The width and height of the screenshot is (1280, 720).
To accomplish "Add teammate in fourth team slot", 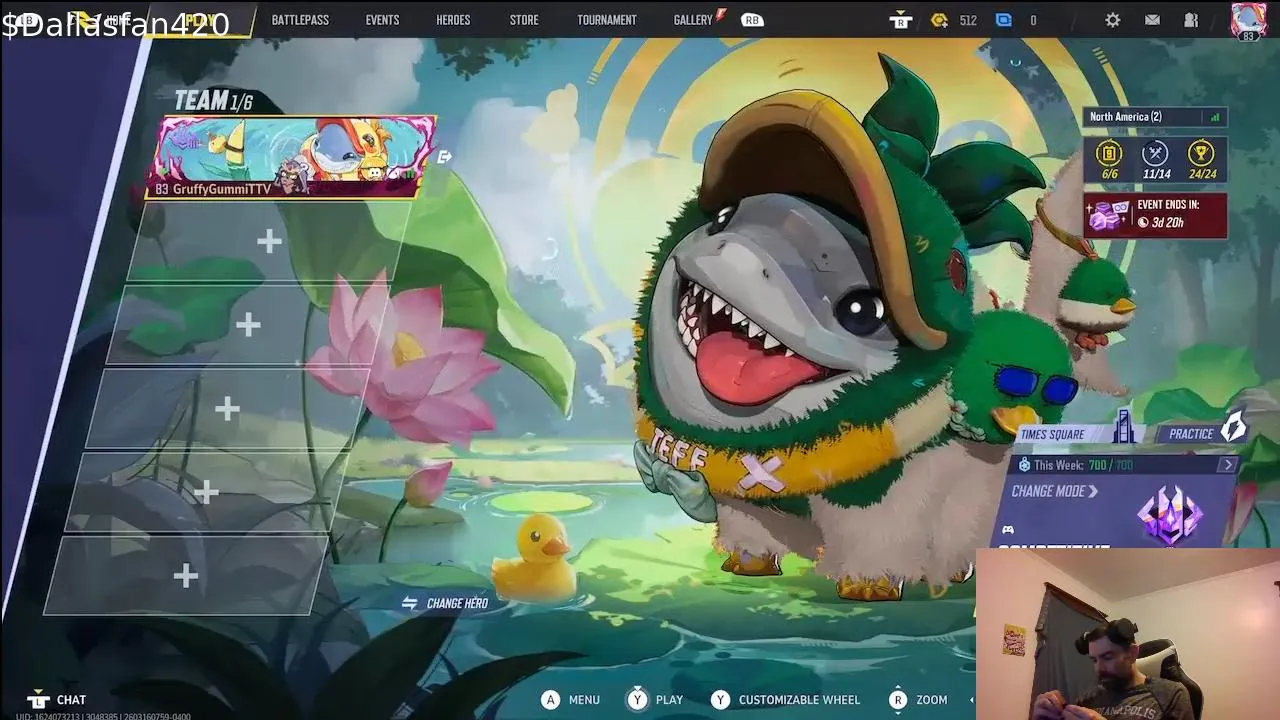I will tap(226, 409).
